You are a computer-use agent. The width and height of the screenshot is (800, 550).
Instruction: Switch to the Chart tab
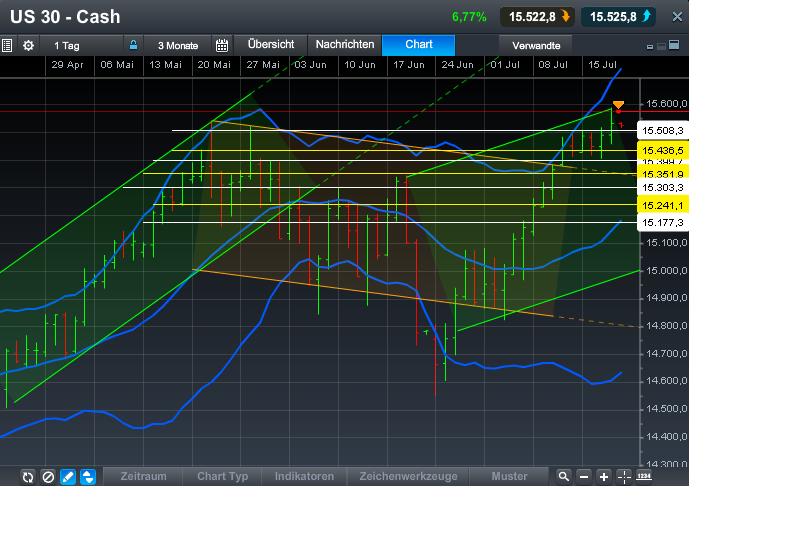[x=419, y=44]
